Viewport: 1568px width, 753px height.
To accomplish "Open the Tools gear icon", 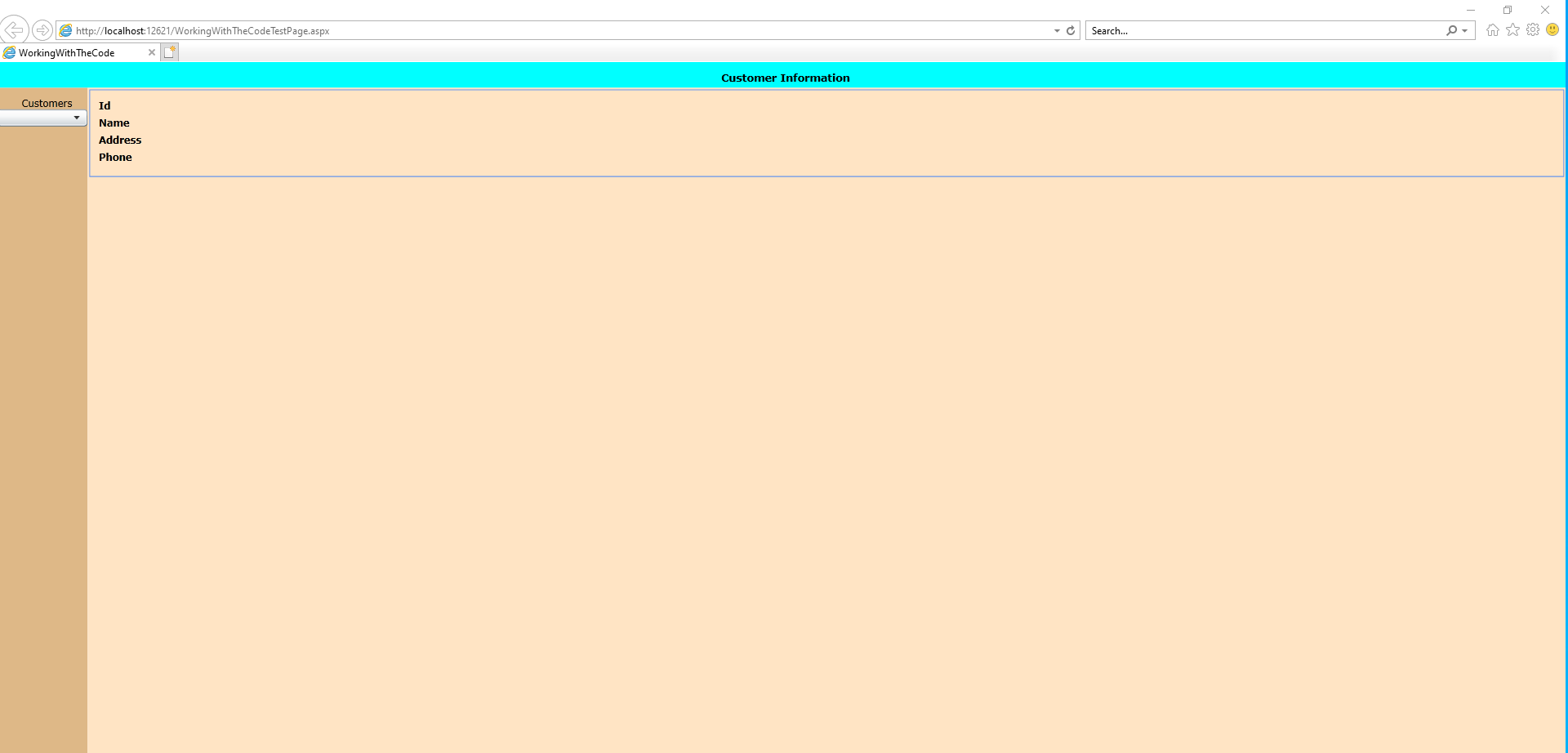I will click(1533, 30).
